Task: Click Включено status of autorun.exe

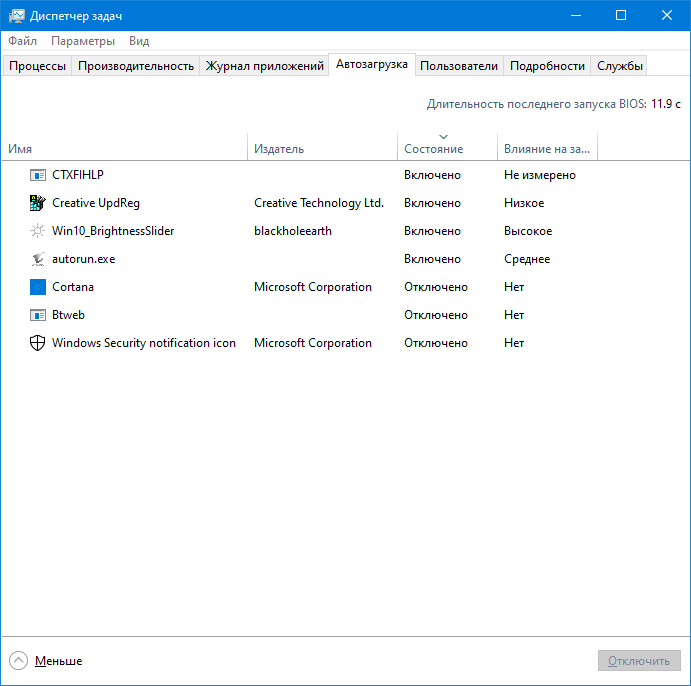Action: (x=432, y=259)
